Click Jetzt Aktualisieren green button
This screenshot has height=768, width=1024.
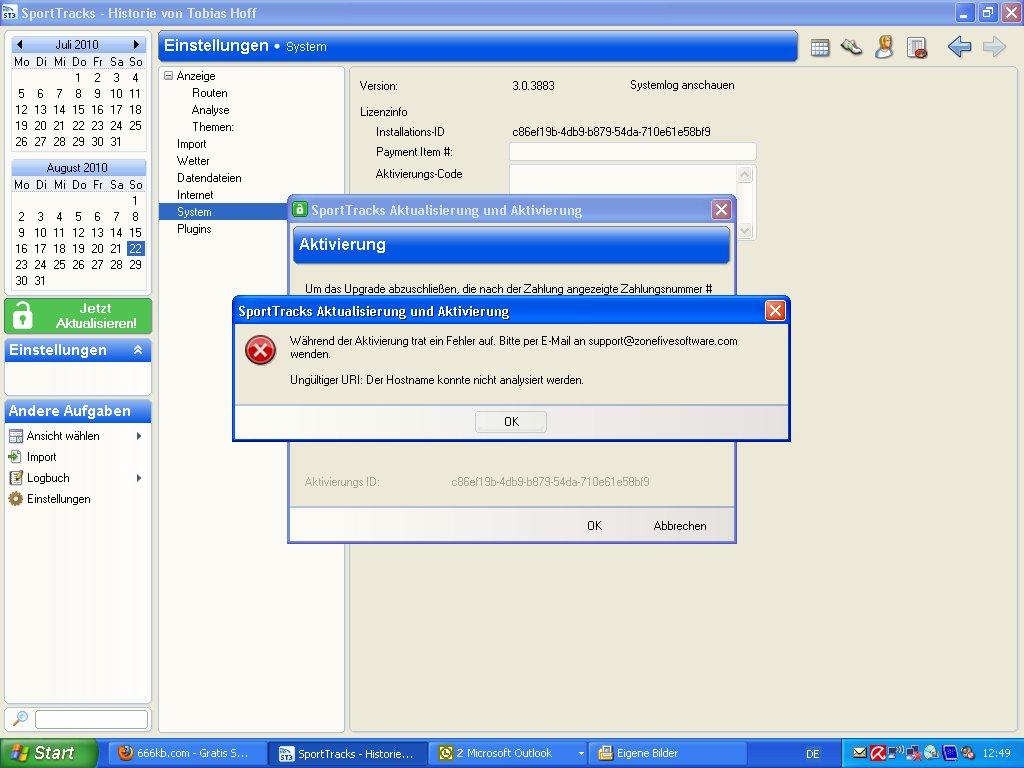tap(78, 315)
